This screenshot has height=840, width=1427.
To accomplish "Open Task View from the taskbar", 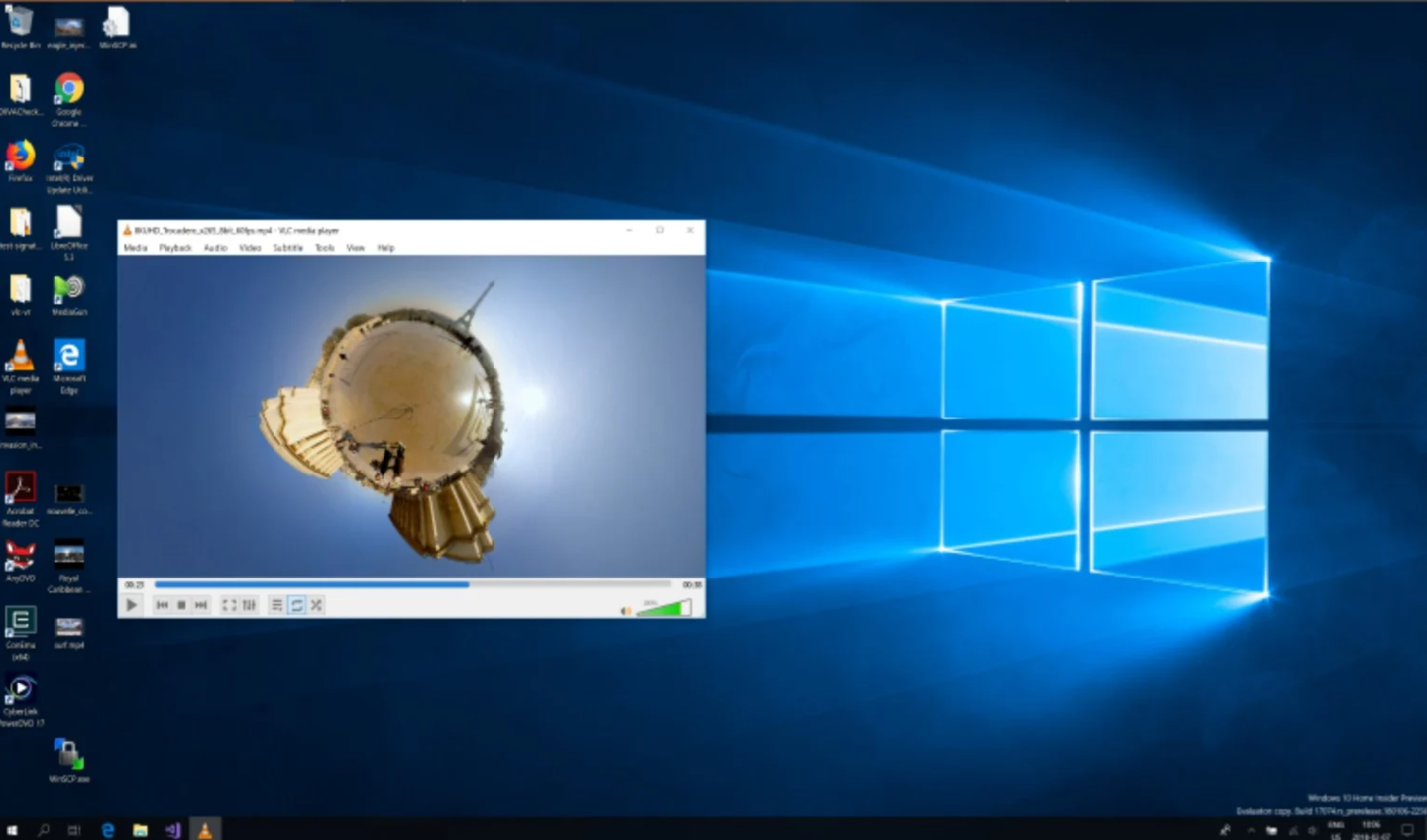I will (74, 830).
